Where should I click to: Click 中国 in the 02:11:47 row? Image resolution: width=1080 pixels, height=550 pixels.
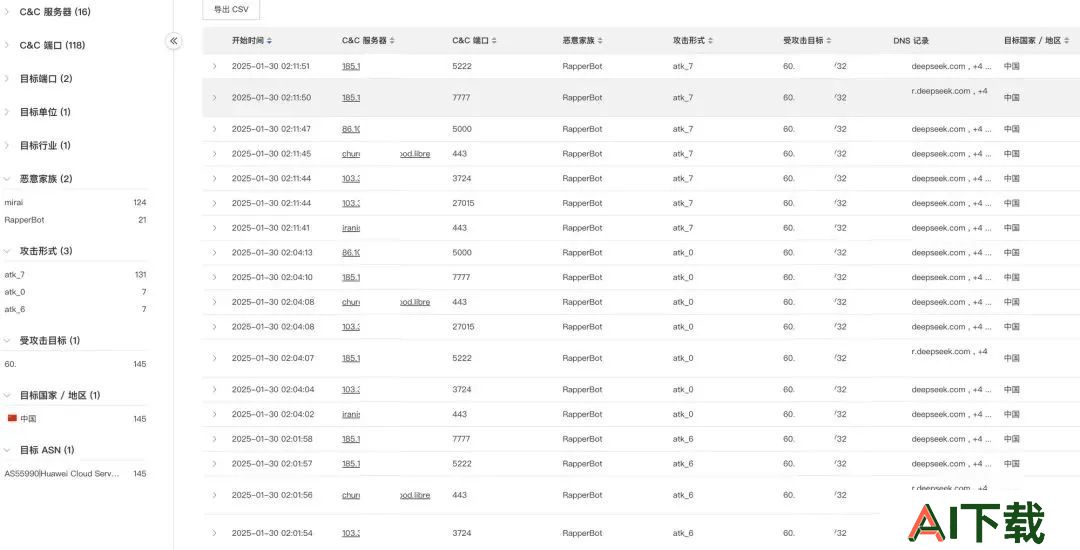click(1011, 129)
